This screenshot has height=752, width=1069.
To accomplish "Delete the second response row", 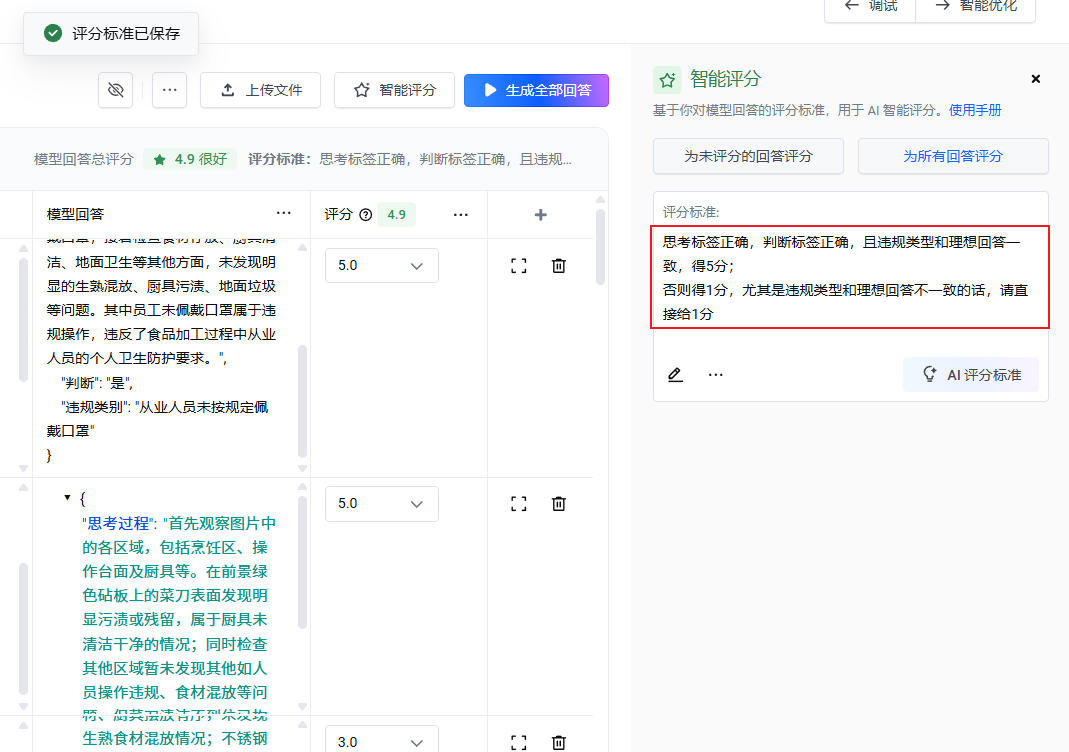I will point(559,504).
